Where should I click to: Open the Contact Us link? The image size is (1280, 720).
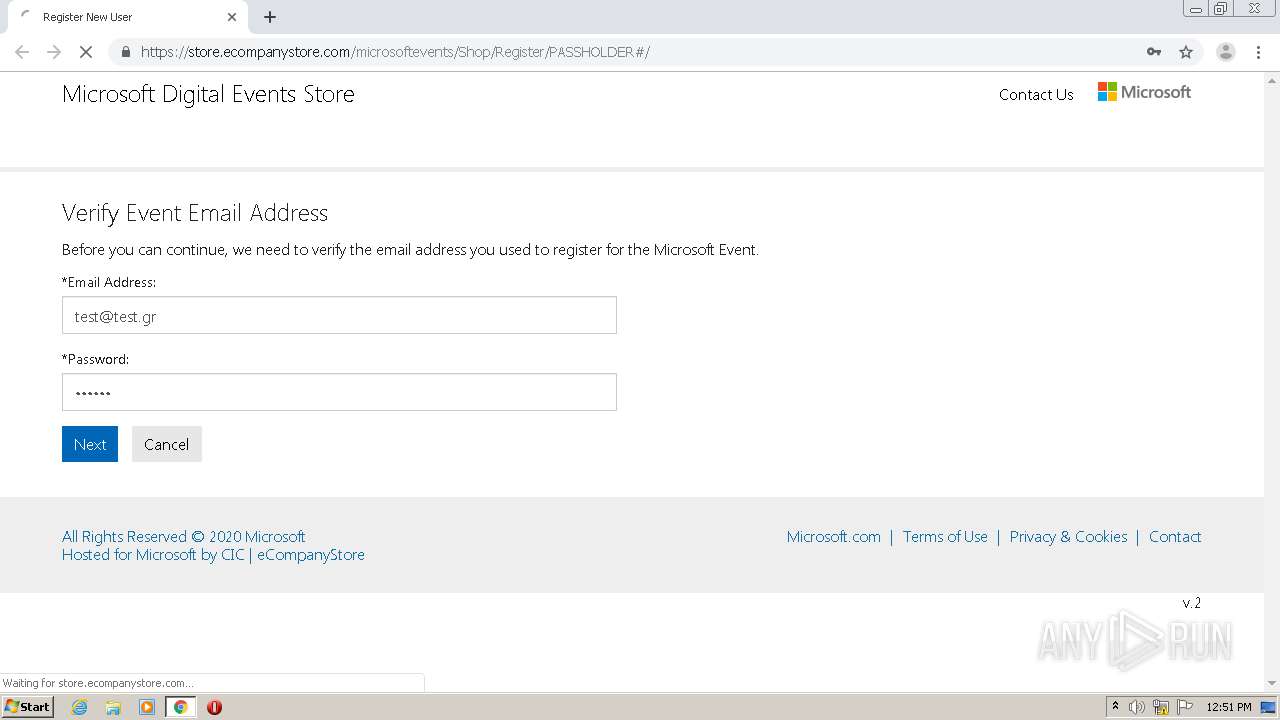click(1036, 94)
